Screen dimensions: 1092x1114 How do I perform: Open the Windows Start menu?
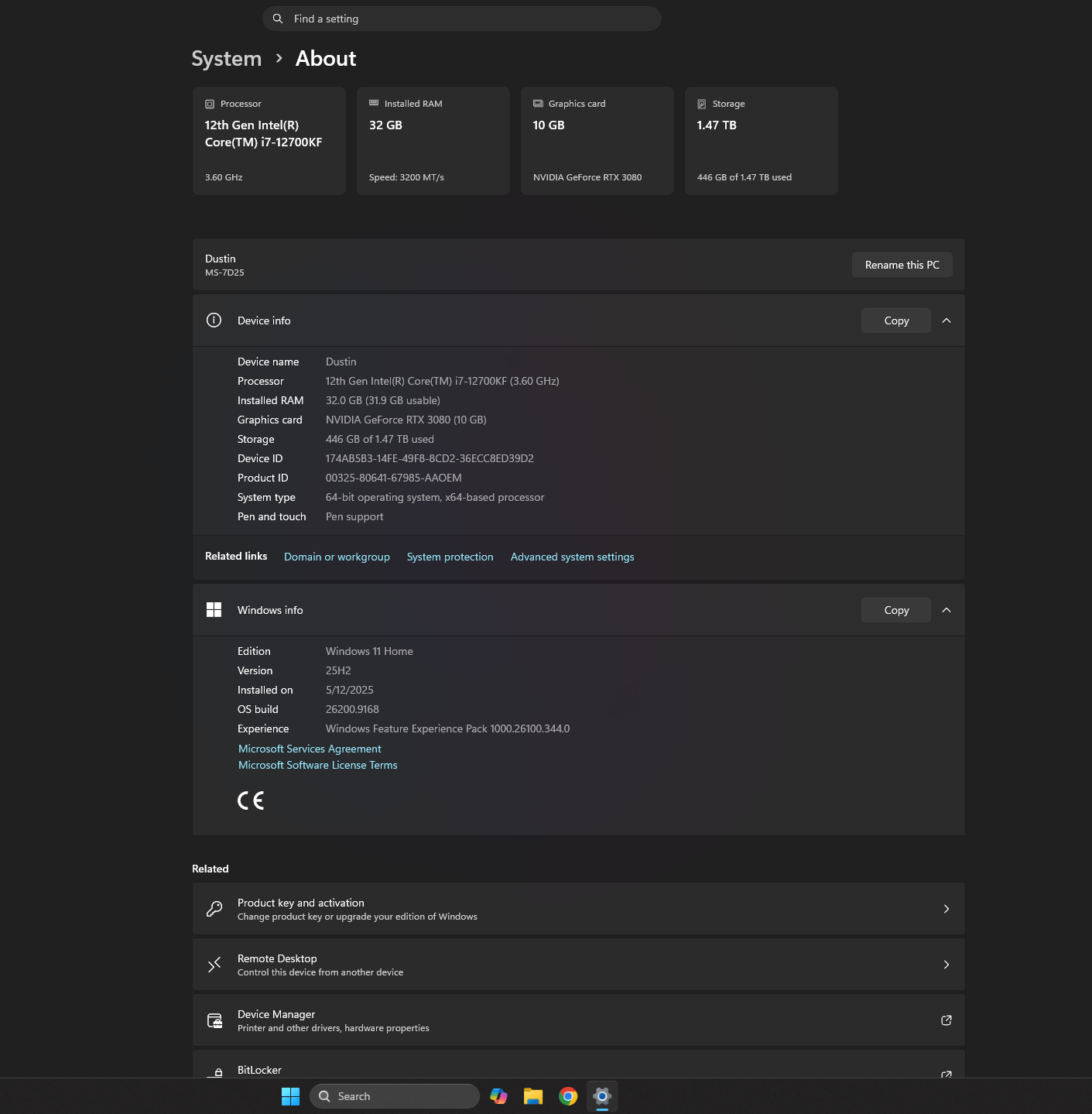click(290, 1096)
